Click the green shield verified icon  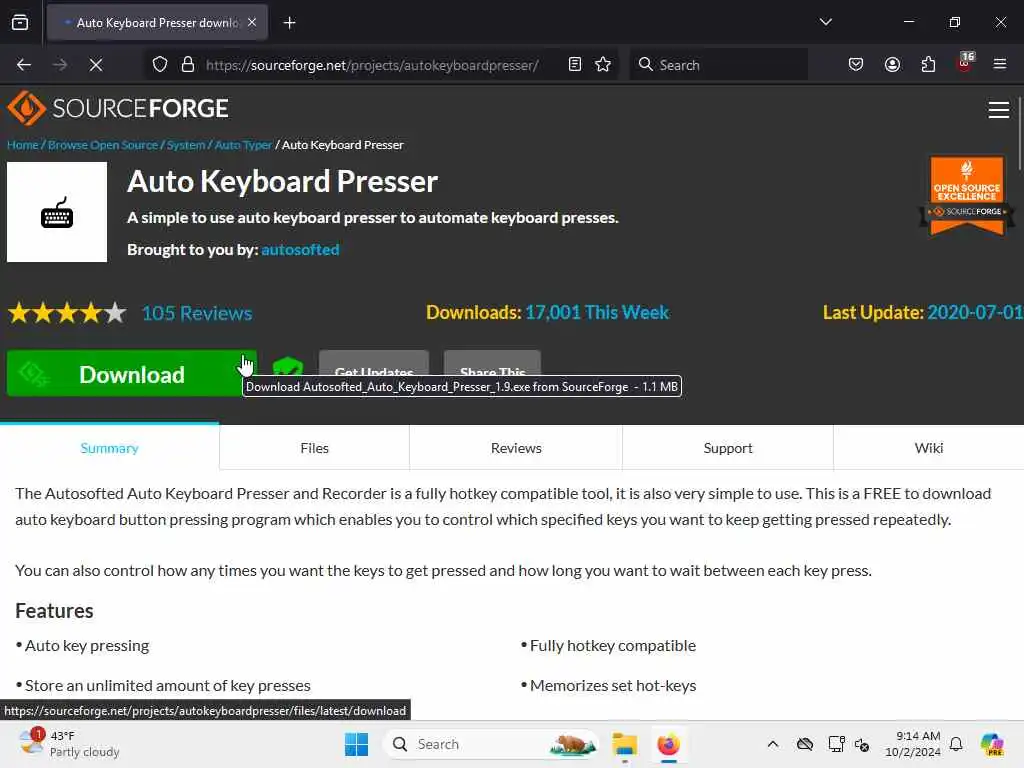click(287, 366)
